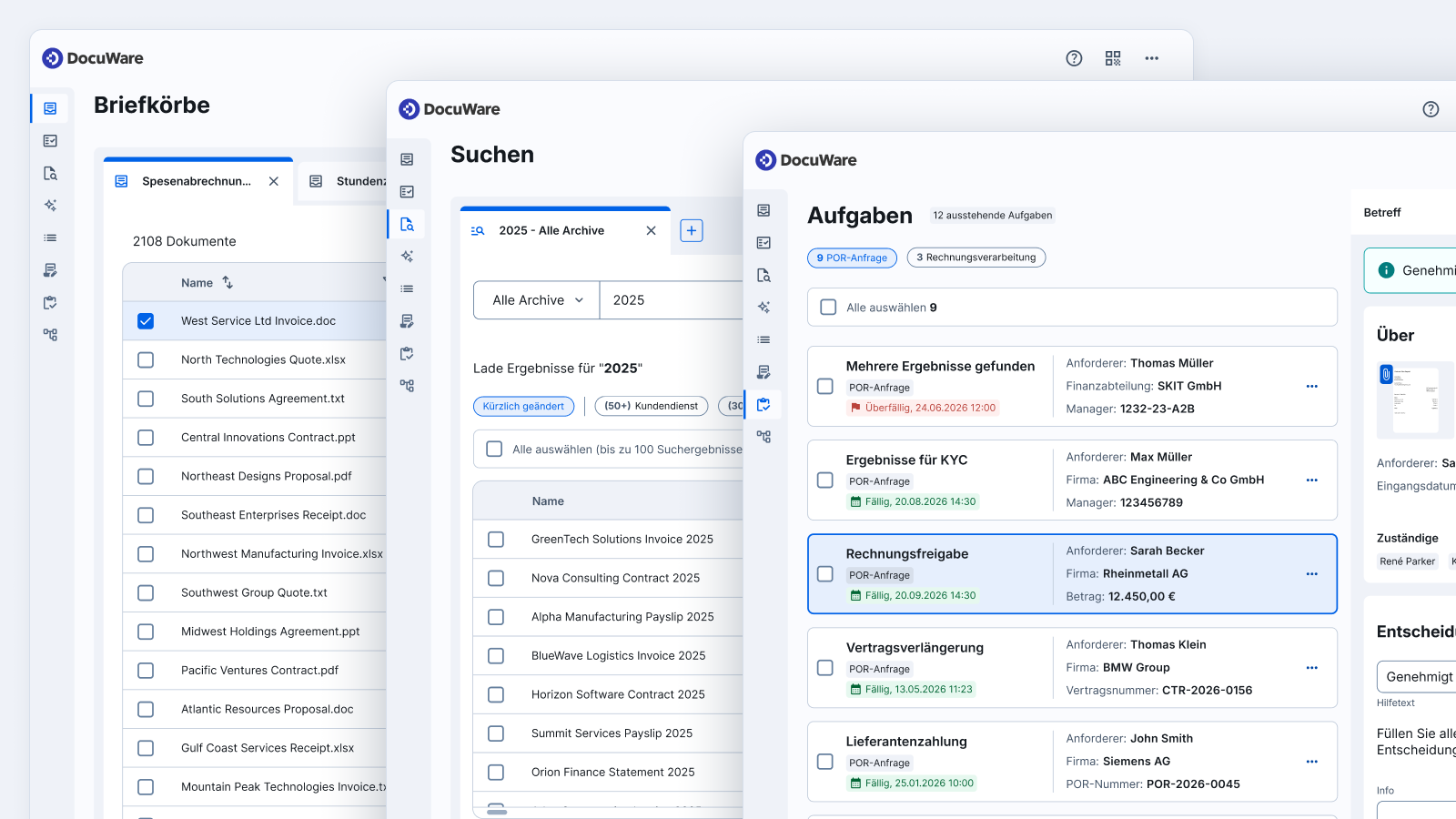Click search field containing 2025

(672, 300)
